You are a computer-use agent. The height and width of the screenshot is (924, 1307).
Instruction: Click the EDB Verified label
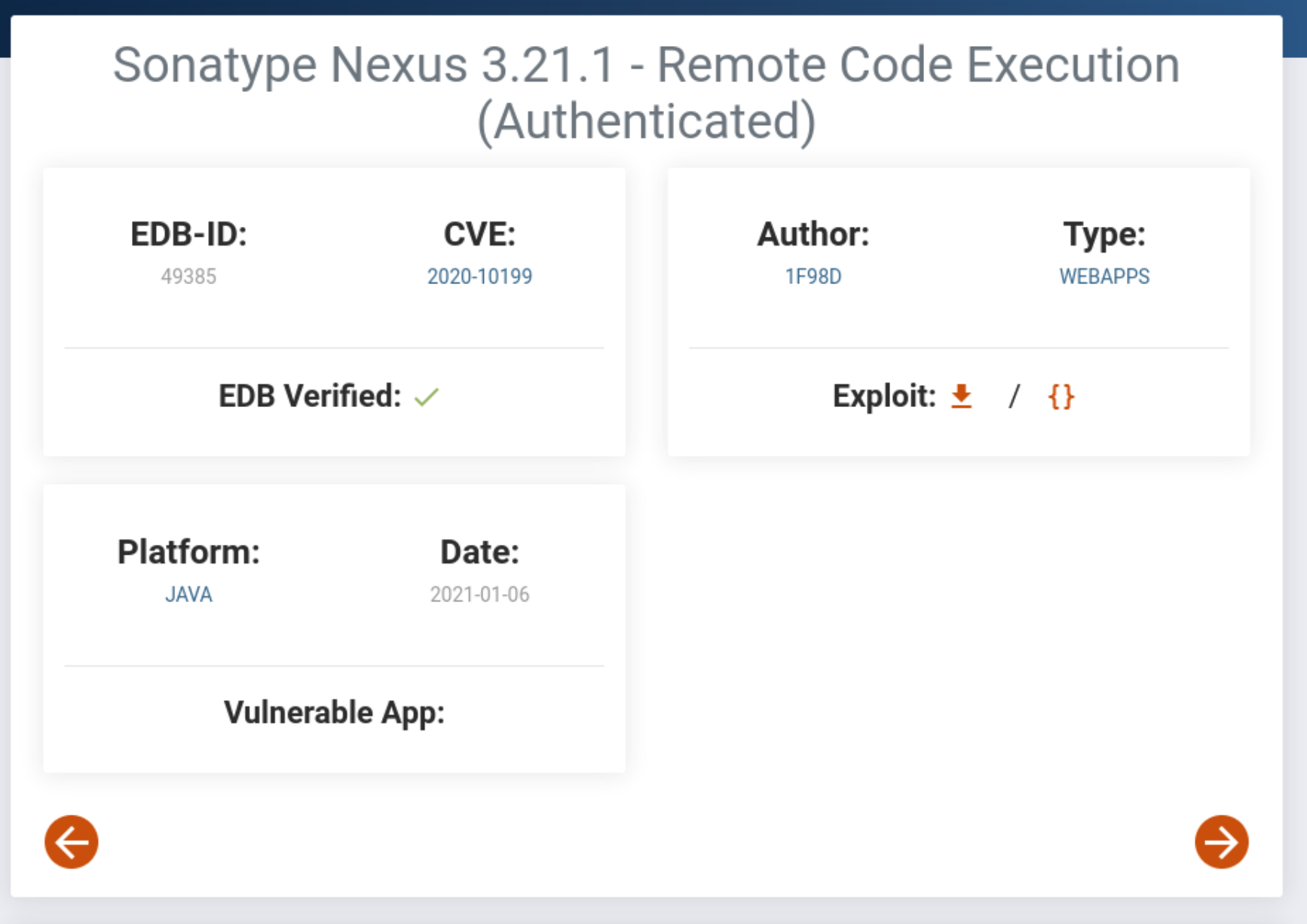click(310, 396)
